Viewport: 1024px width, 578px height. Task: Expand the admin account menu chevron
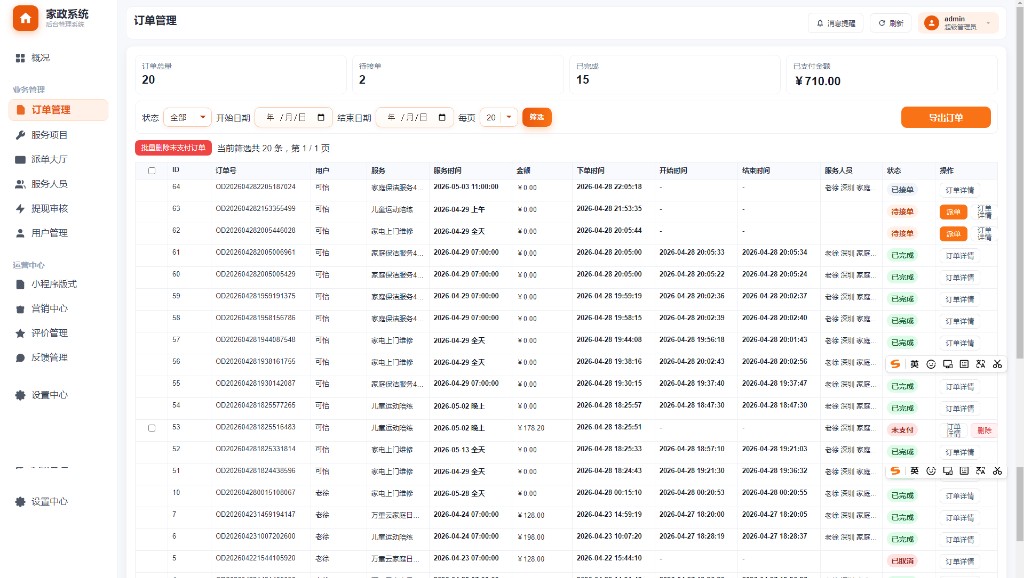988,23
